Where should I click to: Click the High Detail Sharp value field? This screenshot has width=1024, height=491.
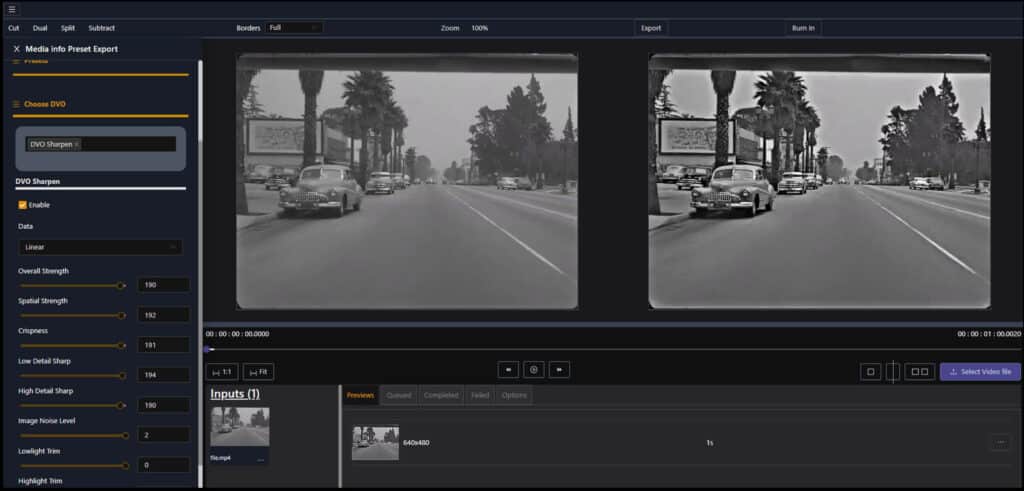click(x=163, y=405)
